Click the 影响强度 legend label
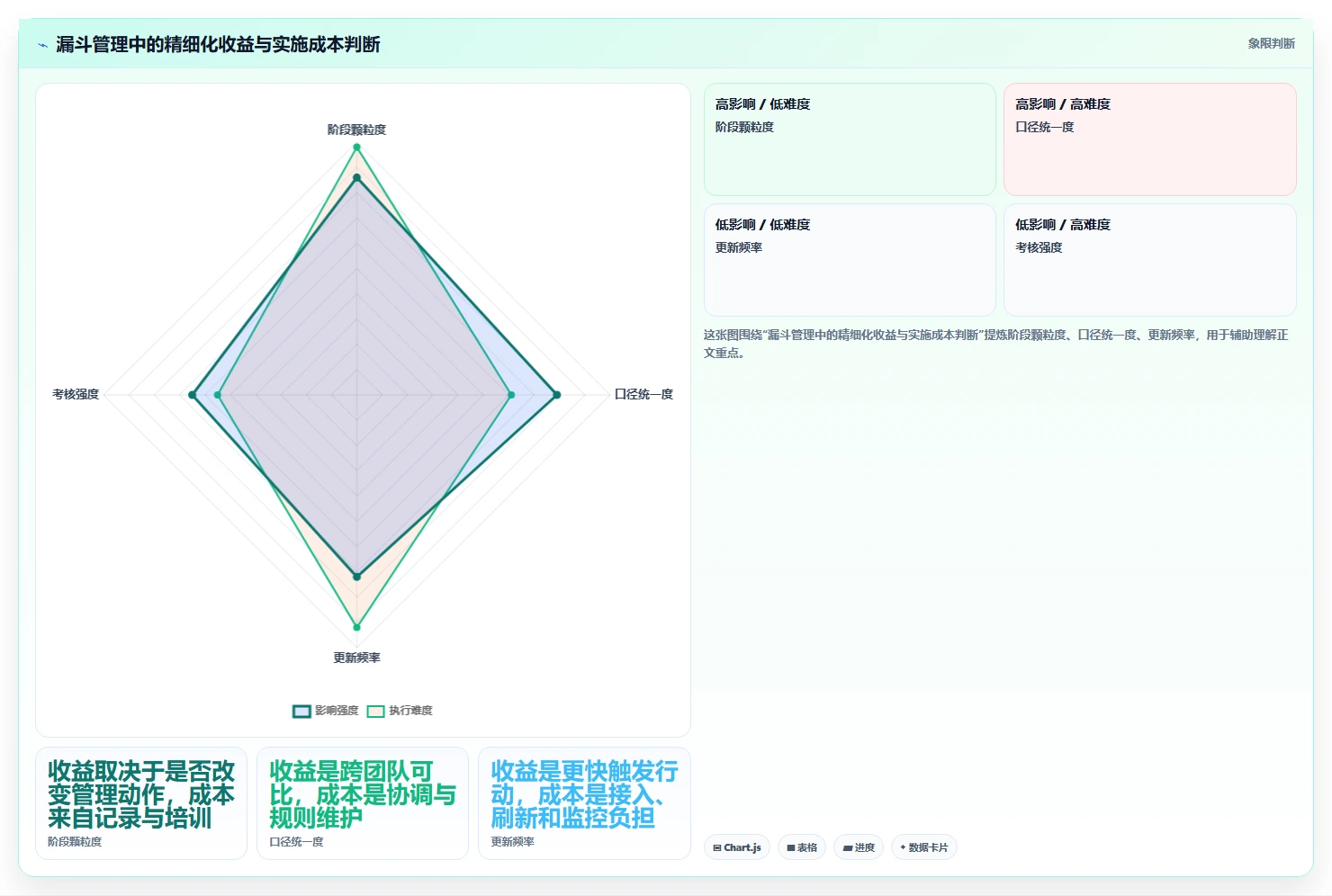 click(337, 711)
